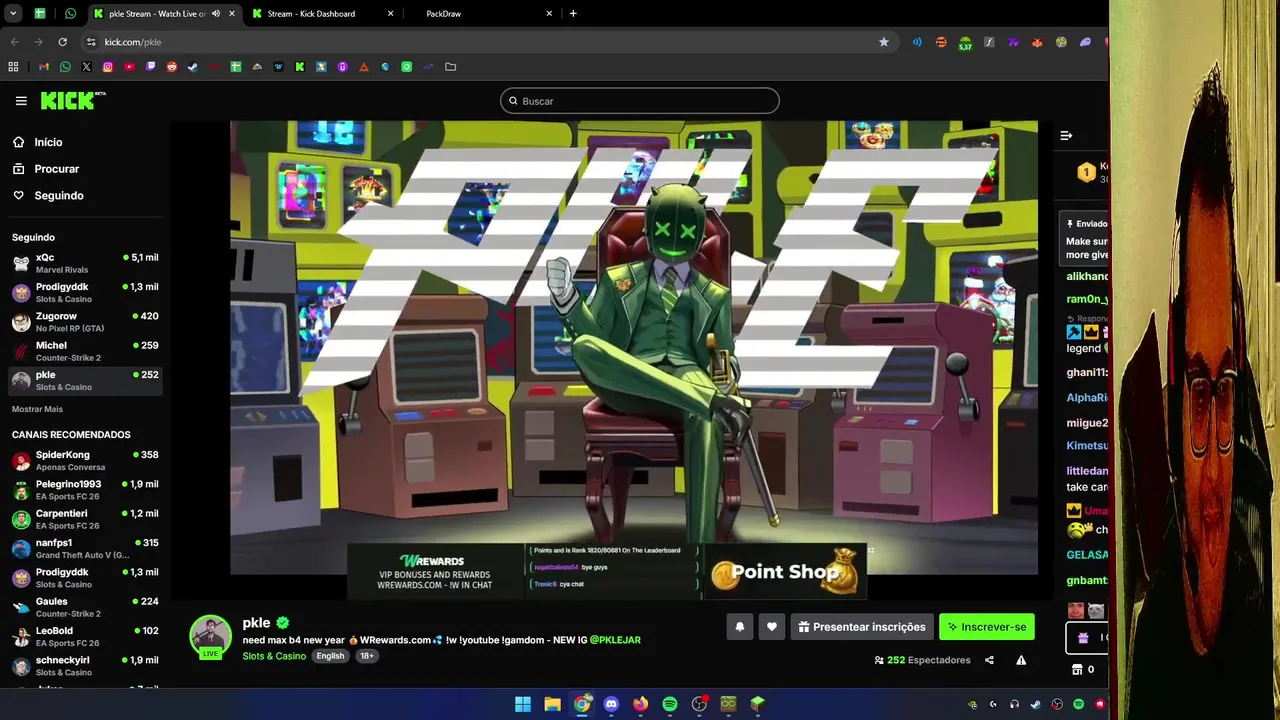This screenshot has height=720, width=1280.
Task: Open nanfps1 recommended channel
Action: 85,549
